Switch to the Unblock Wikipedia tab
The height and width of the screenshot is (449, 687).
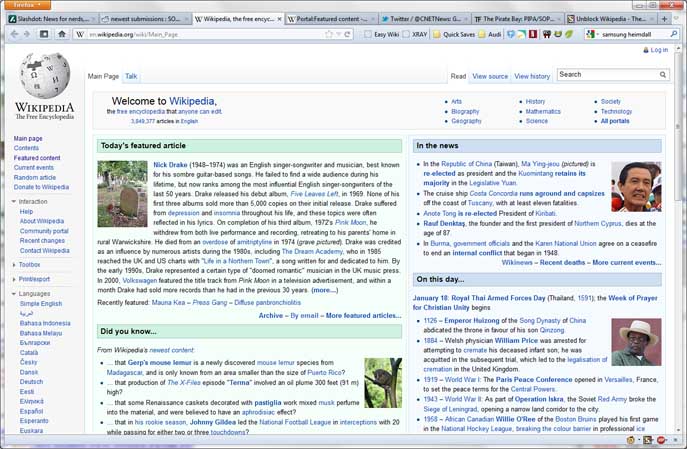(x=611, y=19)
